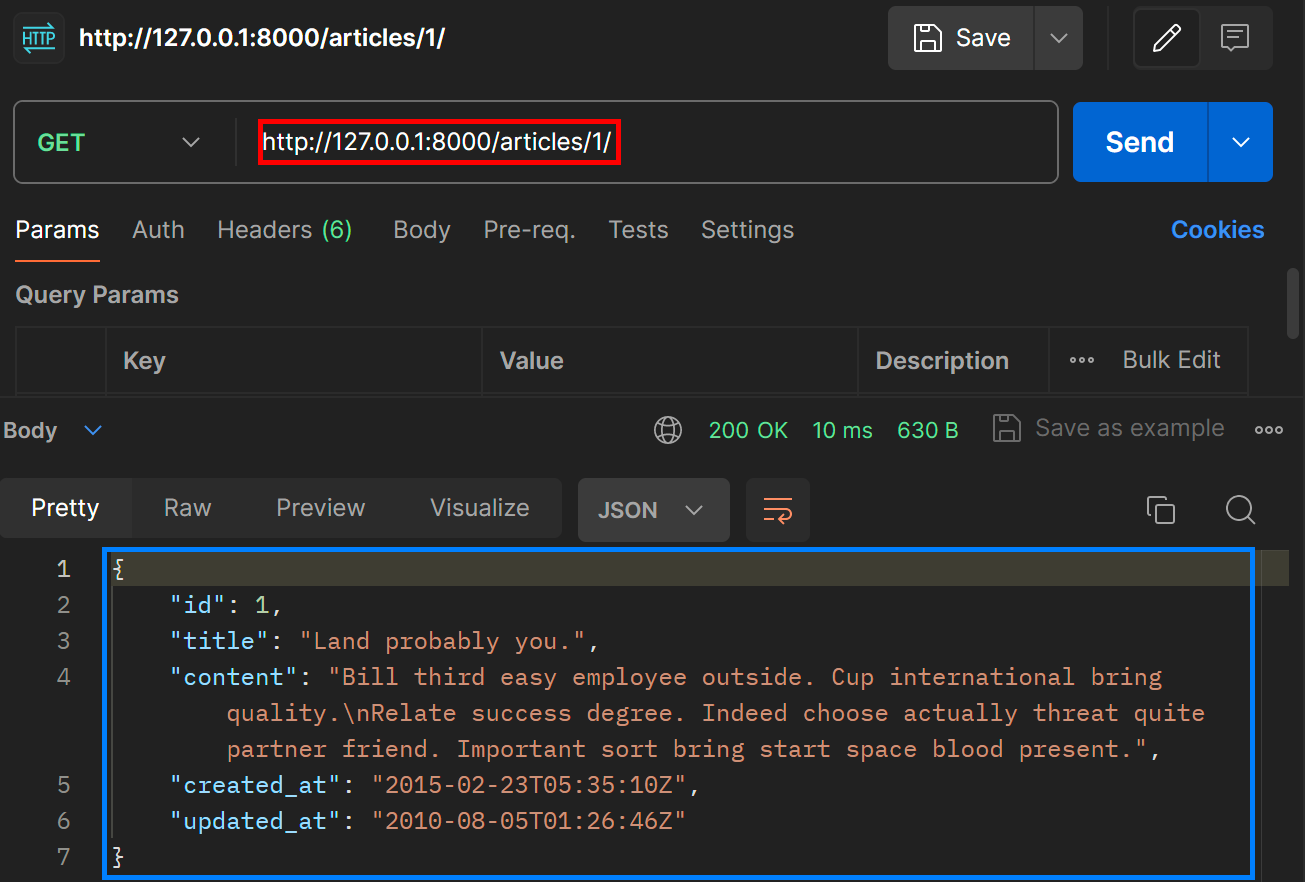Send the request

(x=1140, y=142)
